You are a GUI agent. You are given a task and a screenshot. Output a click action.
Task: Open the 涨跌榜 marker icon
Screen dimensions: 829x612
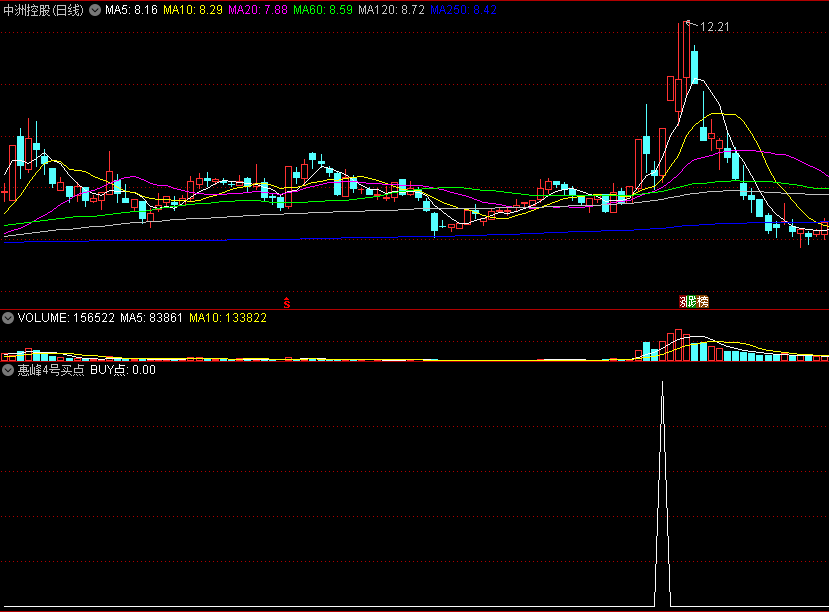pyautogui.click(x=694, y=302)
